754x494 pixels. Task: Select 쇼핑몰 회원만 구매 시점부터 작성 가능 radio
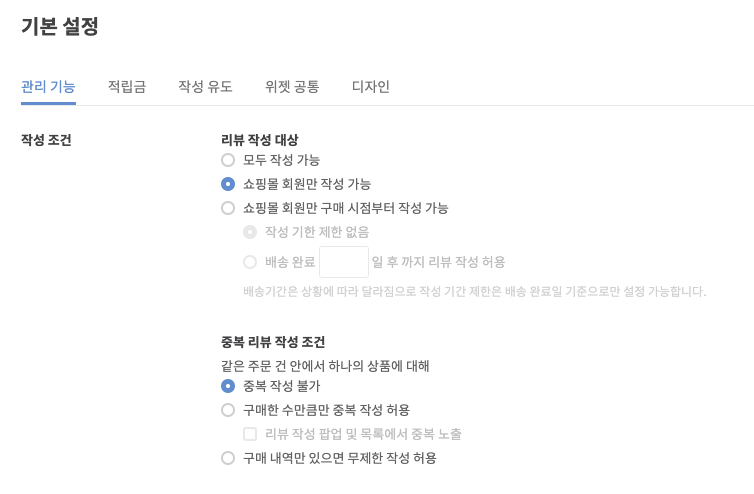pos(228,208)
